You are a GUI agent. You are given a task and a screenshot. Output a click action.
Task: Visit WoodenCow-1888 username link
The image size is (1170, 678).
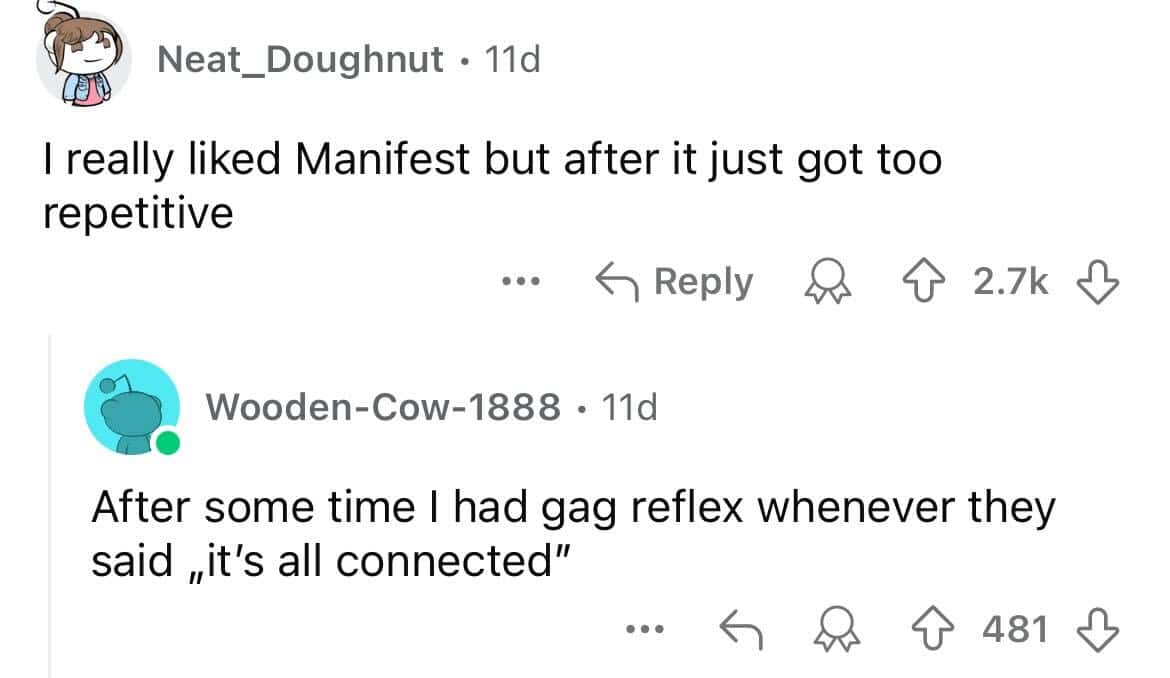(382, 407)
